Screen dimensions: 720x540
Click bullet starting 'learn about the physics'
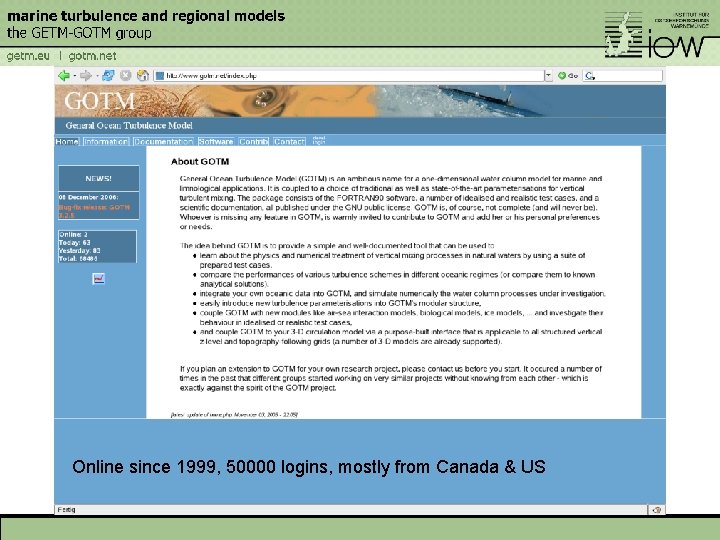[x=392, y=260]
